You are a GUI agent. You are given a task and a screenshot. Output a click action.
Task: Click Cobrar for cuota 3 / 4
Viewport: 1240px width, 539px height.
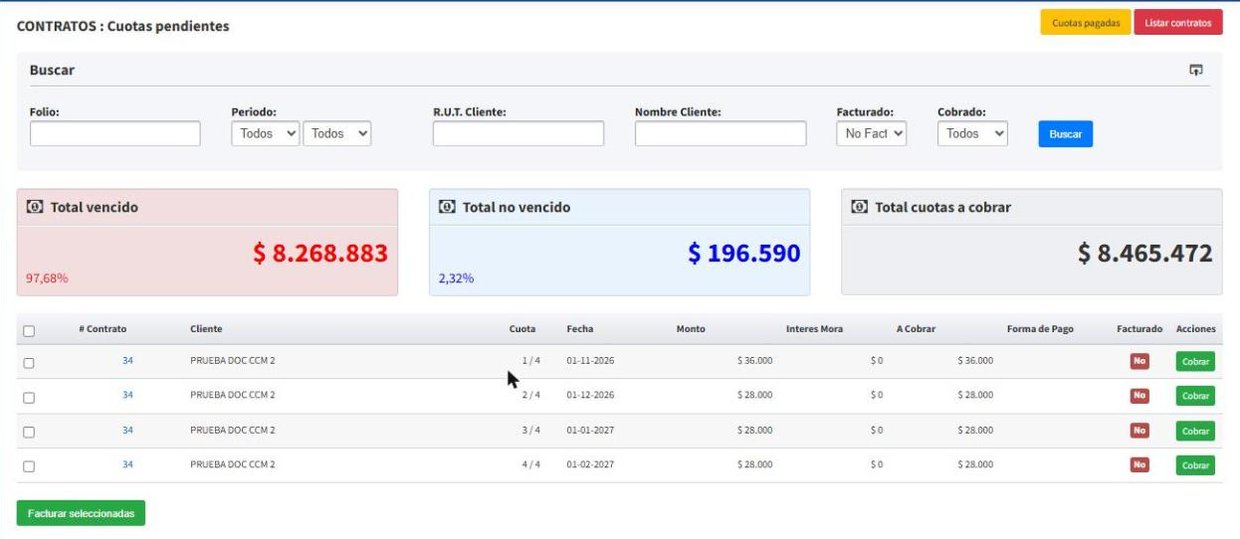point(1195,431)
